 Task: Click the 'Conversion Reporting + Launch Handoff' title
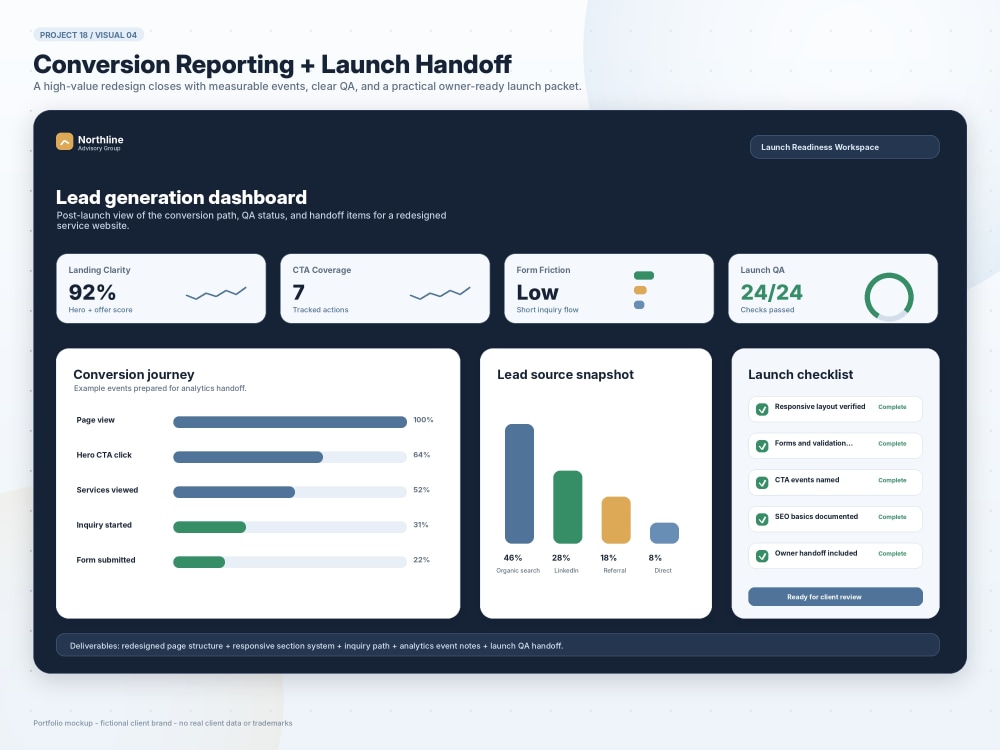pos(272,64)
